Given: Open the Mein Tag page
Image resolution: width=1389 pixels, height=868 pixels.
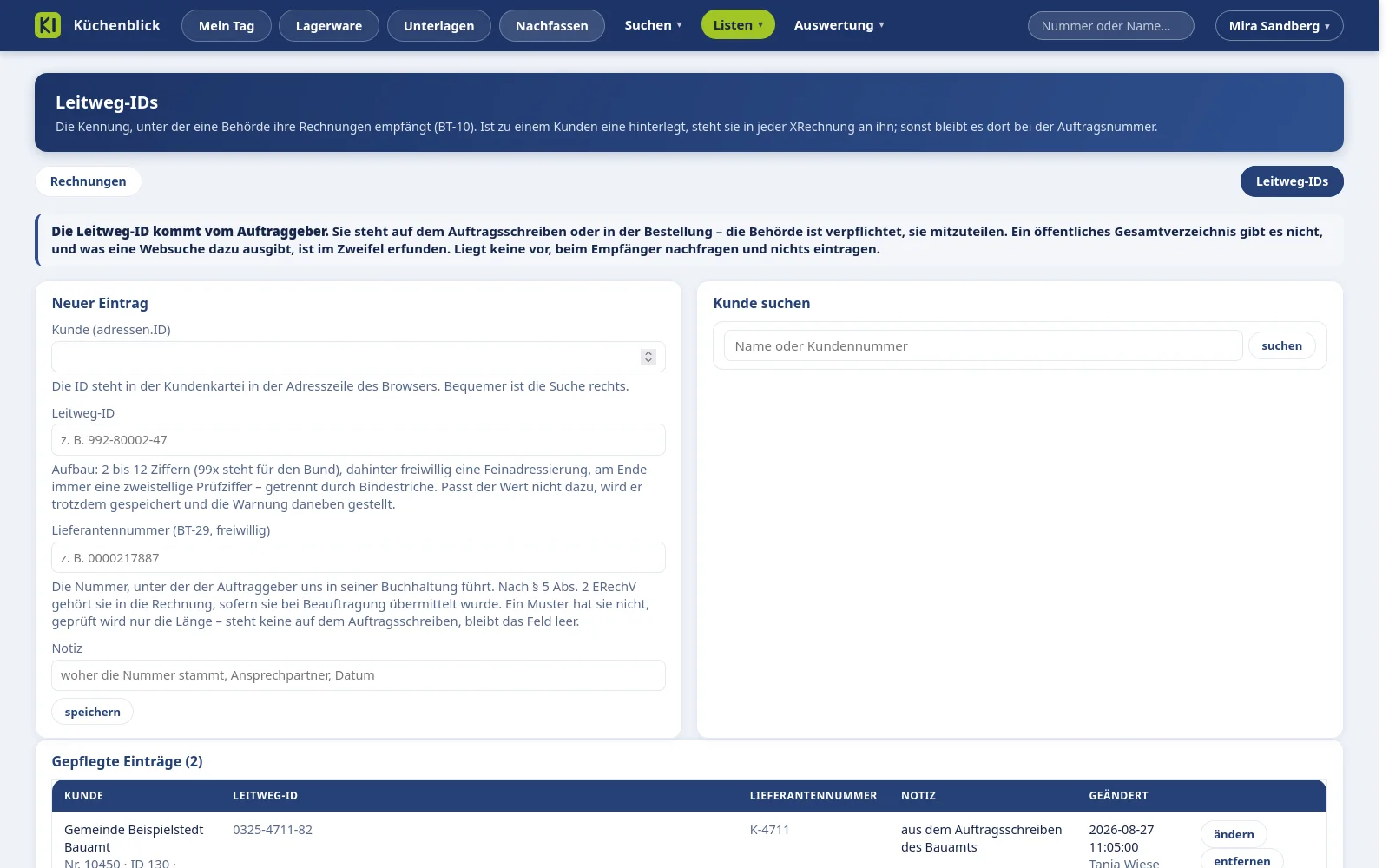Looking at the screenshot, I should (x=227, y=25).
